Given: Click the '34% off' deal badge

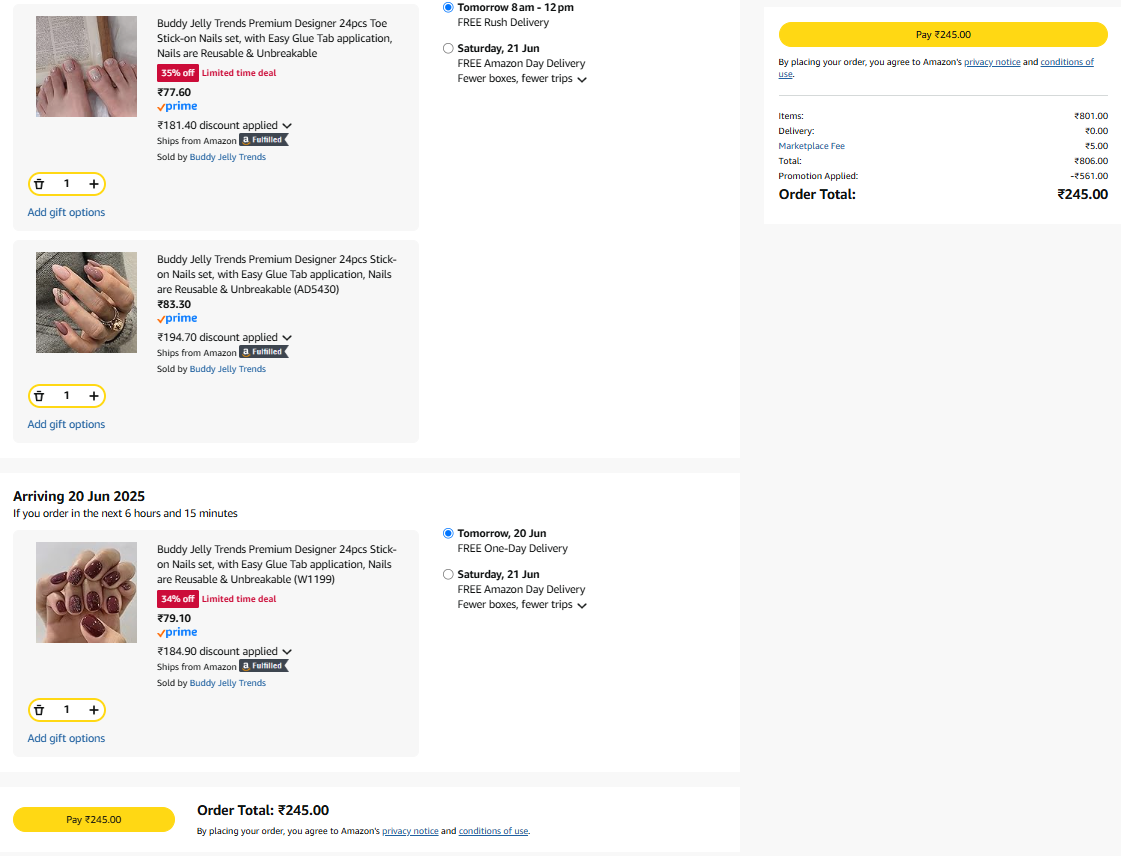Looking at the screenshot, I should (x=178, y=599).
